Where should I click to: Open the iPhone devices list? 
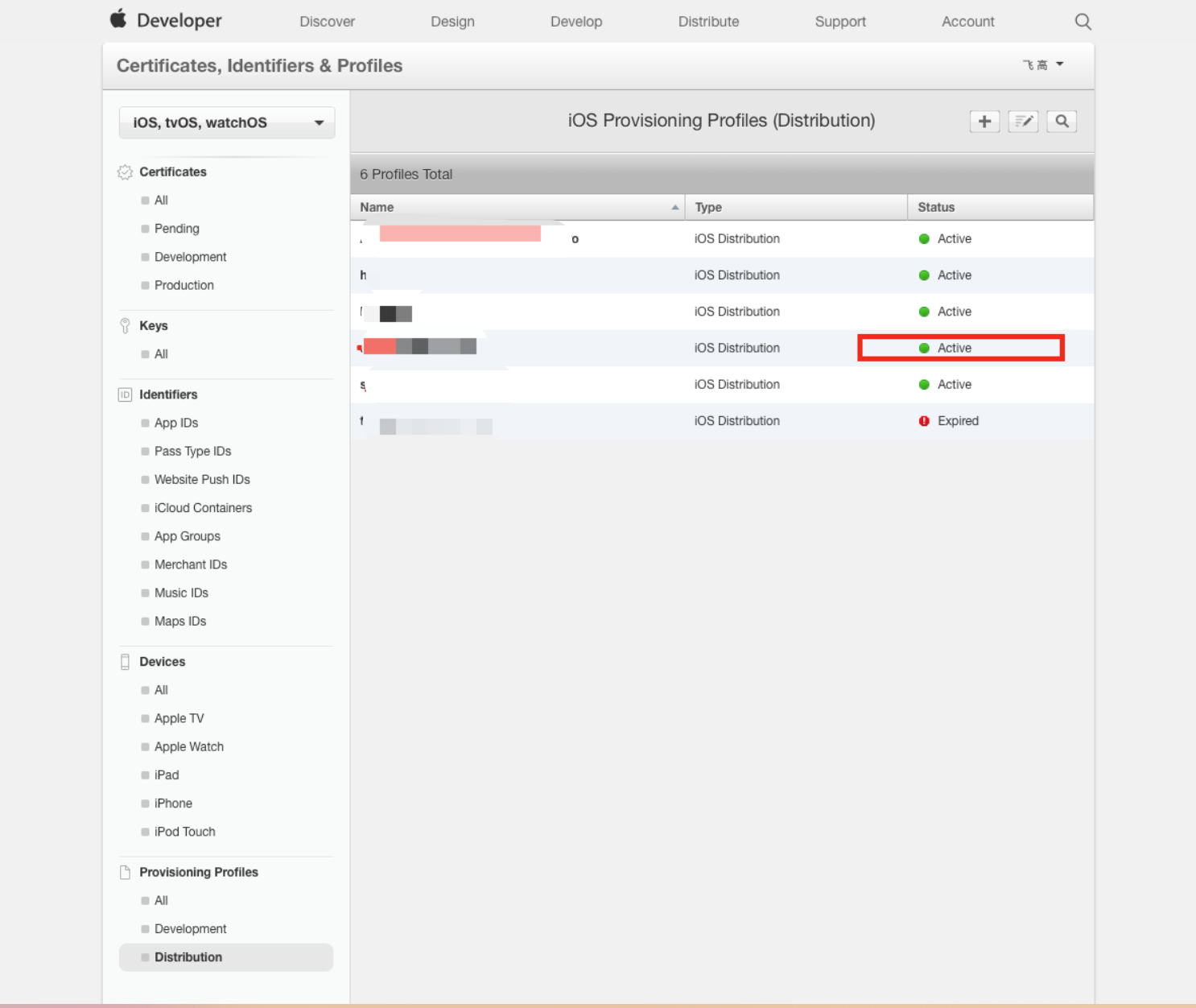[173, 804]
